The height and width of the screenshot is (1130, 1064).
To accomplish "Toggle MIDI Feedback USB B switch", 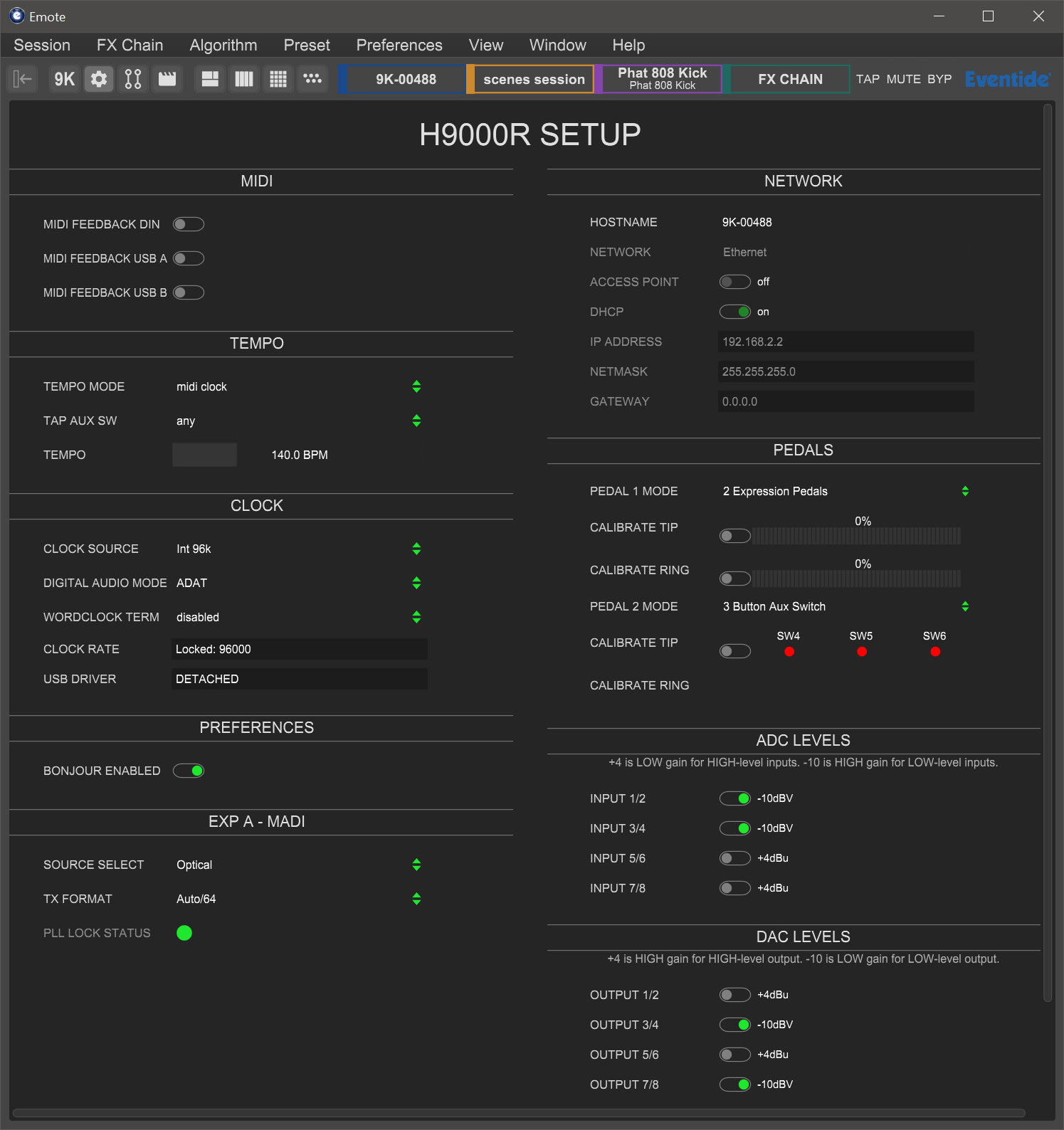I will point(189,292).
